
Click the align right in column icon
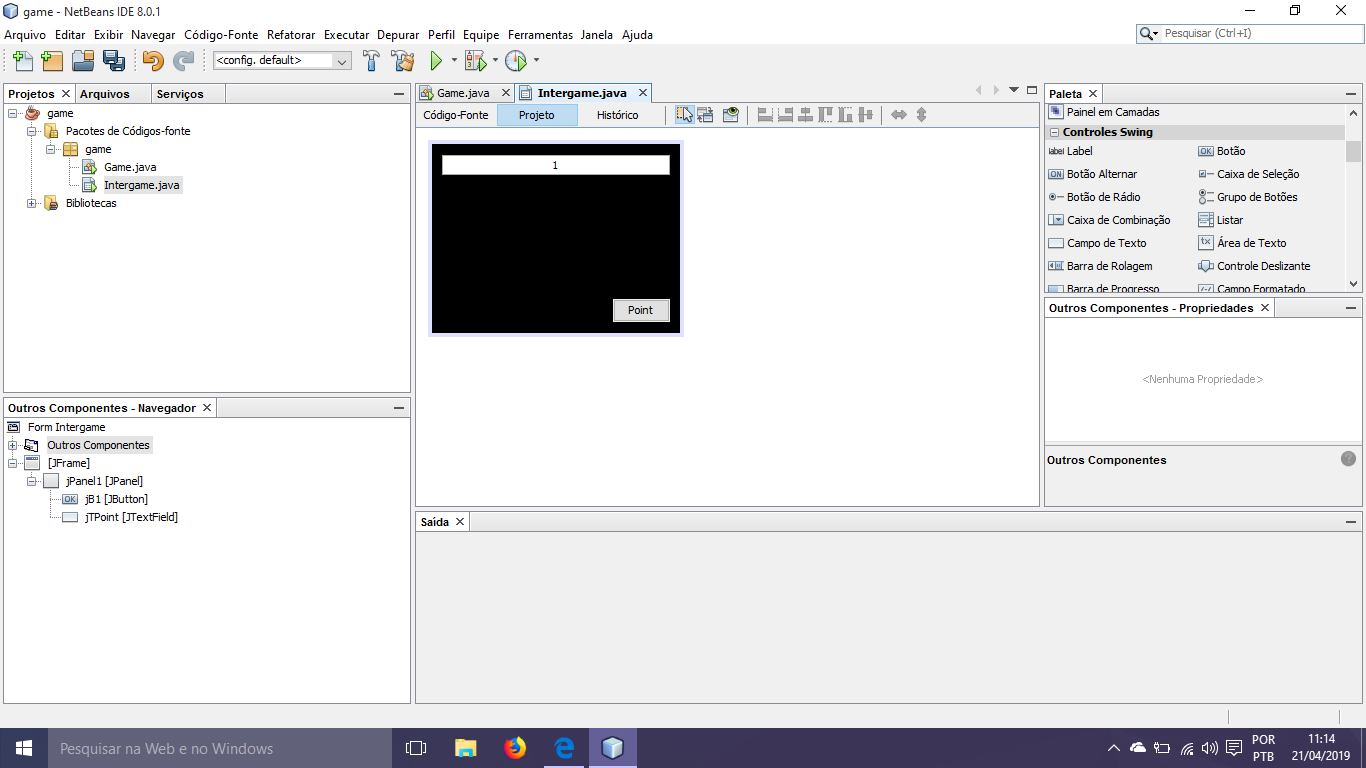[x=785, y=115]
